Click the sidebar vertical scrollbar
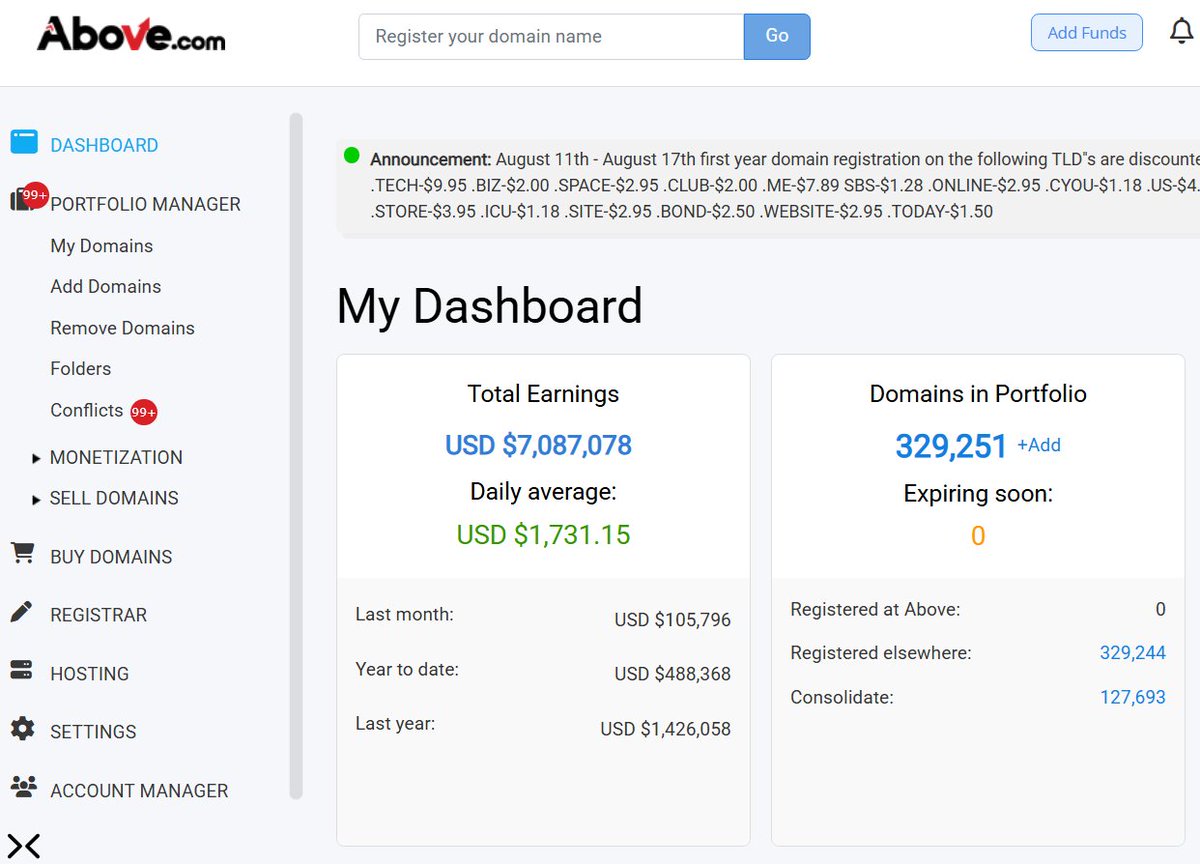This screenshot has width=1200, height=864. tap(295, 456)
